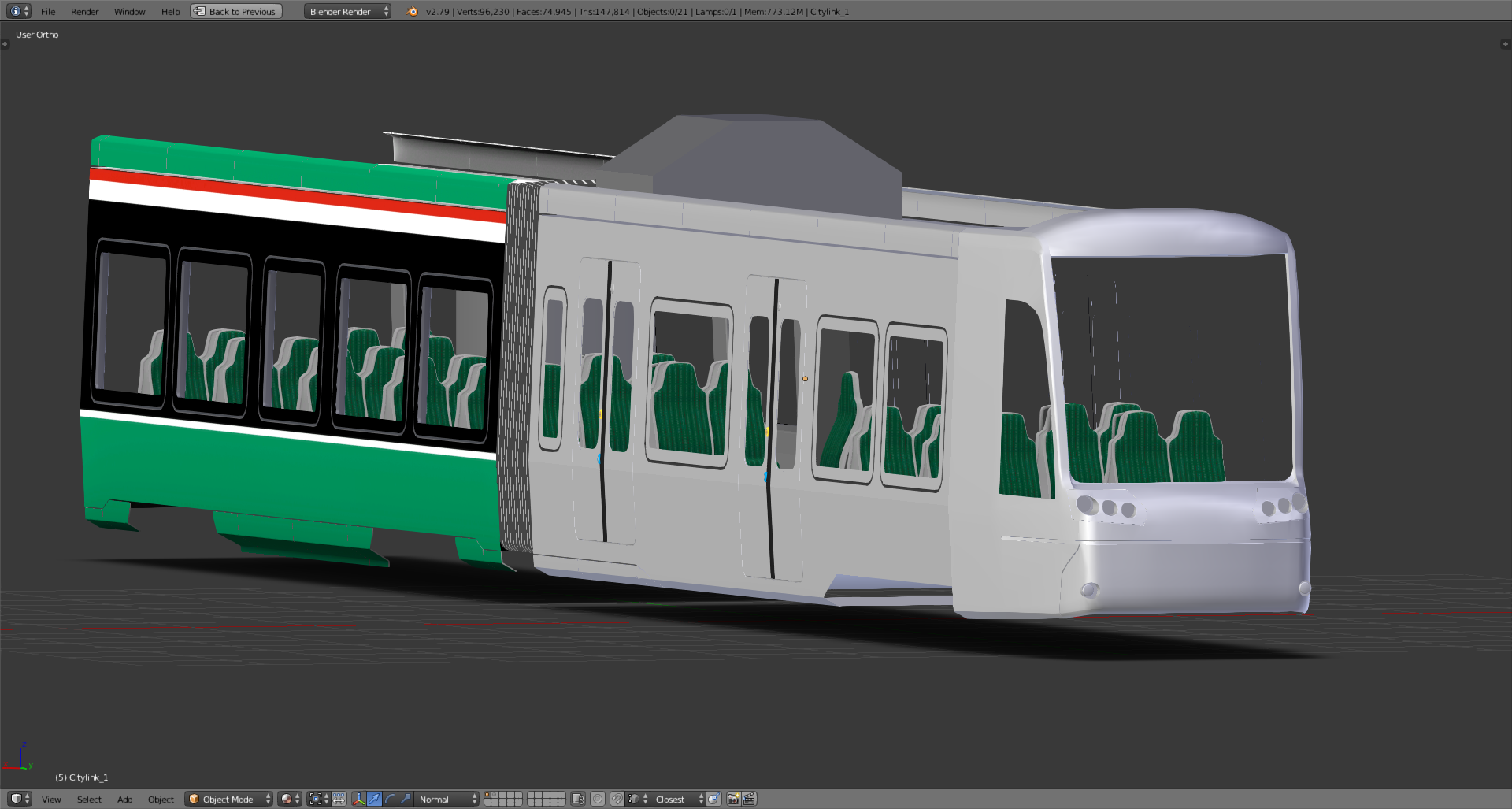Open the Render menu
The width and height of the screenshot is (1512, 809).
coord(84,12)
